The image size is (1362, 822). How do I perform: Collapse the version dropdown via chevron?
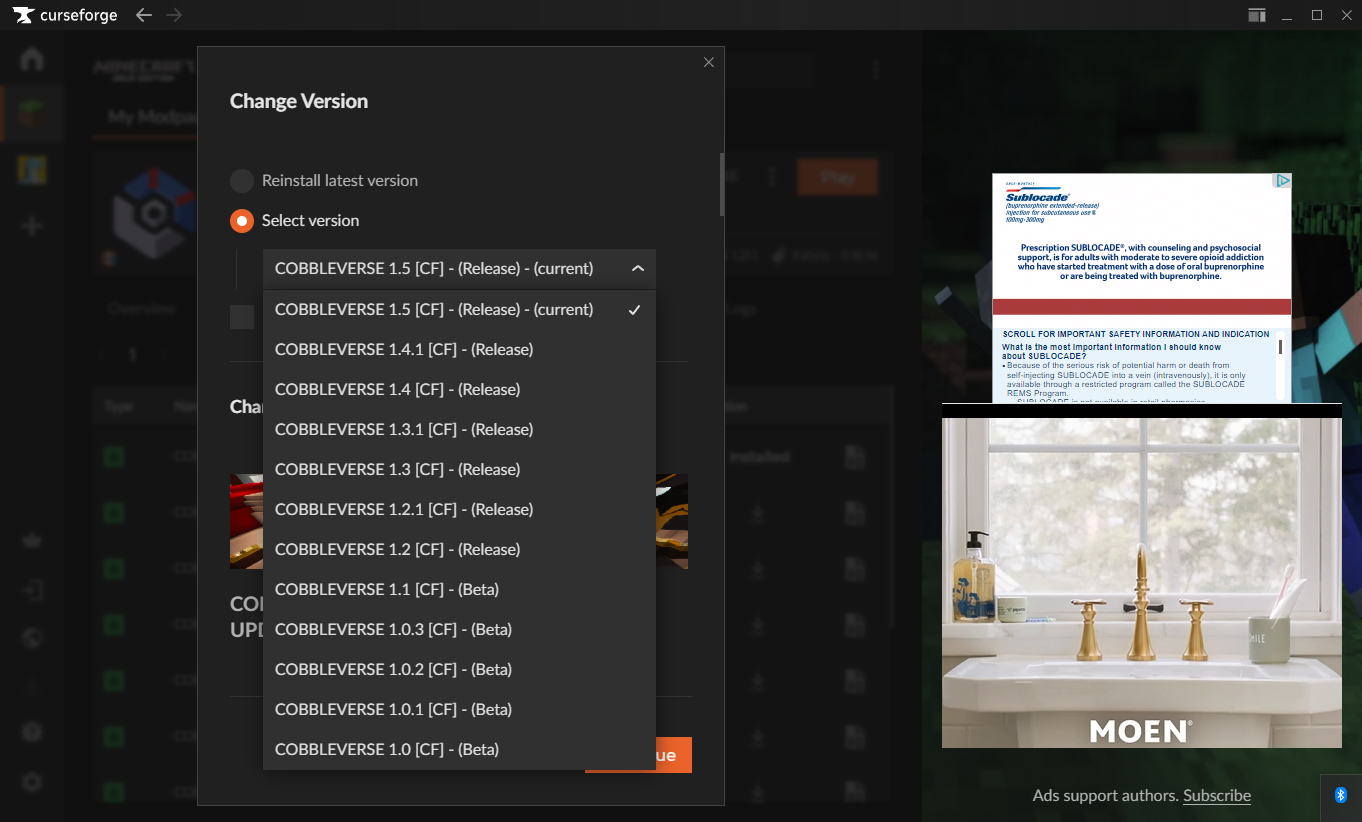click(637, 269)
